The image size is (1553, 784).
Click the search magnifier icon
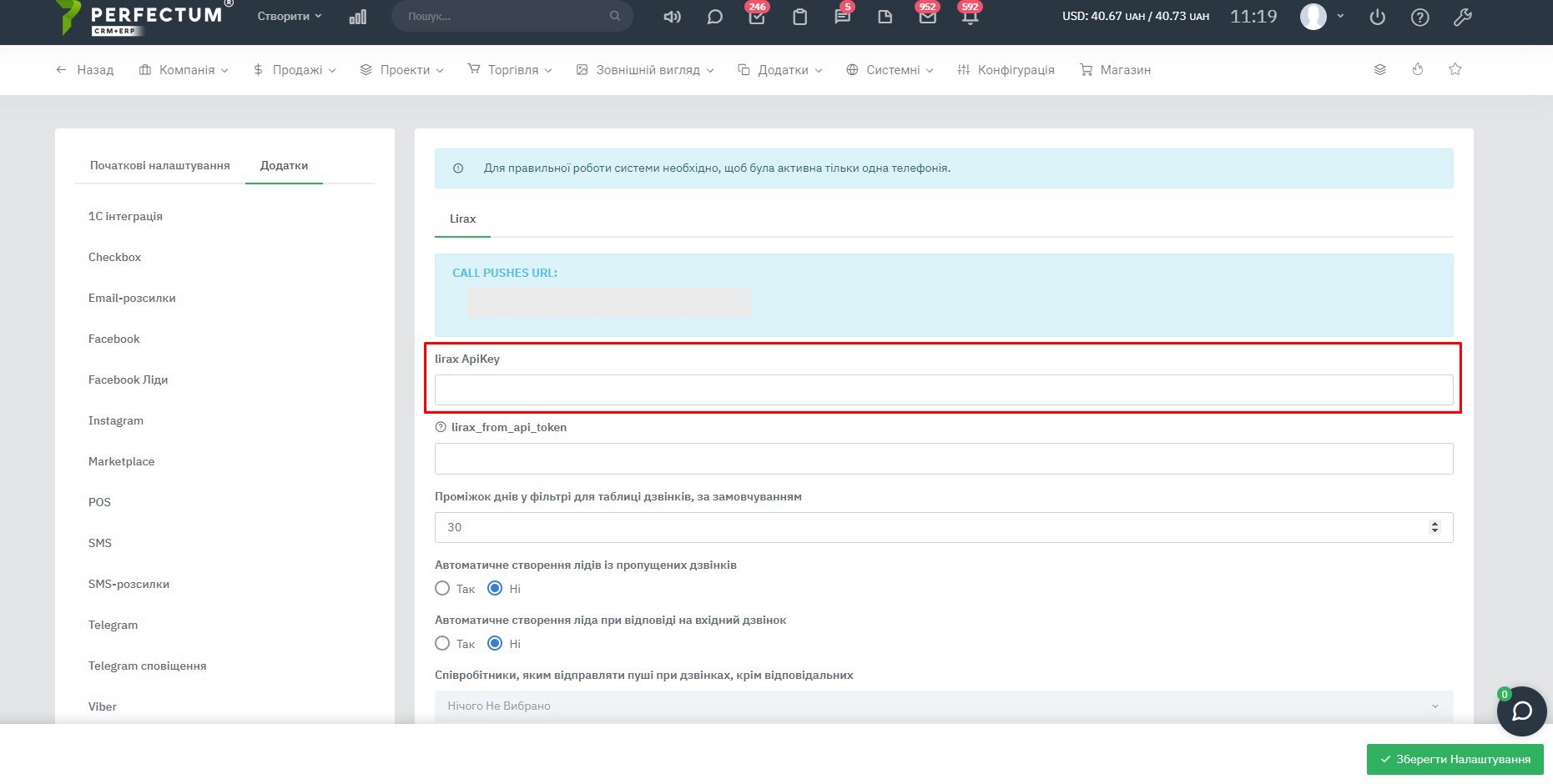615,16
